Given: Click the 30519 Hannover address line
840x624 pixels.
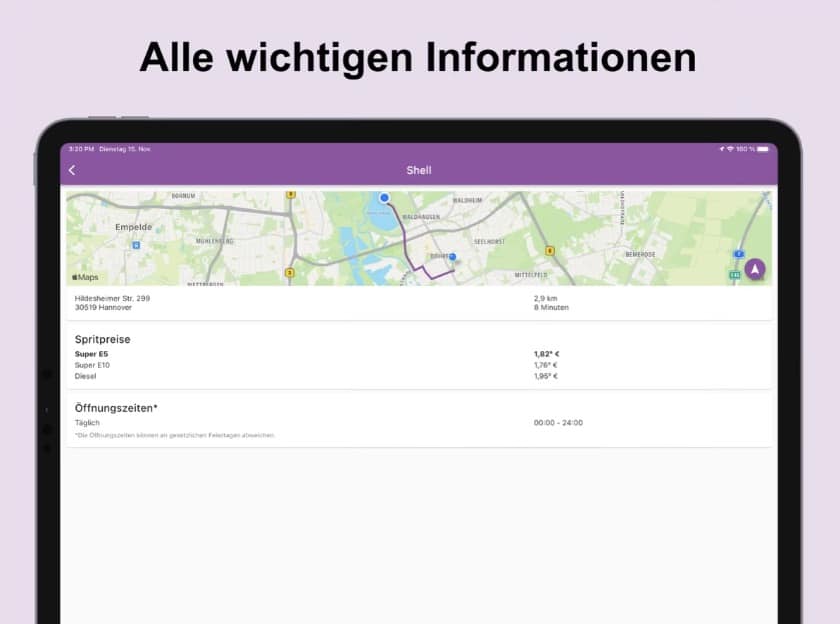Looking at the screenshot, I should coord(103,307).
